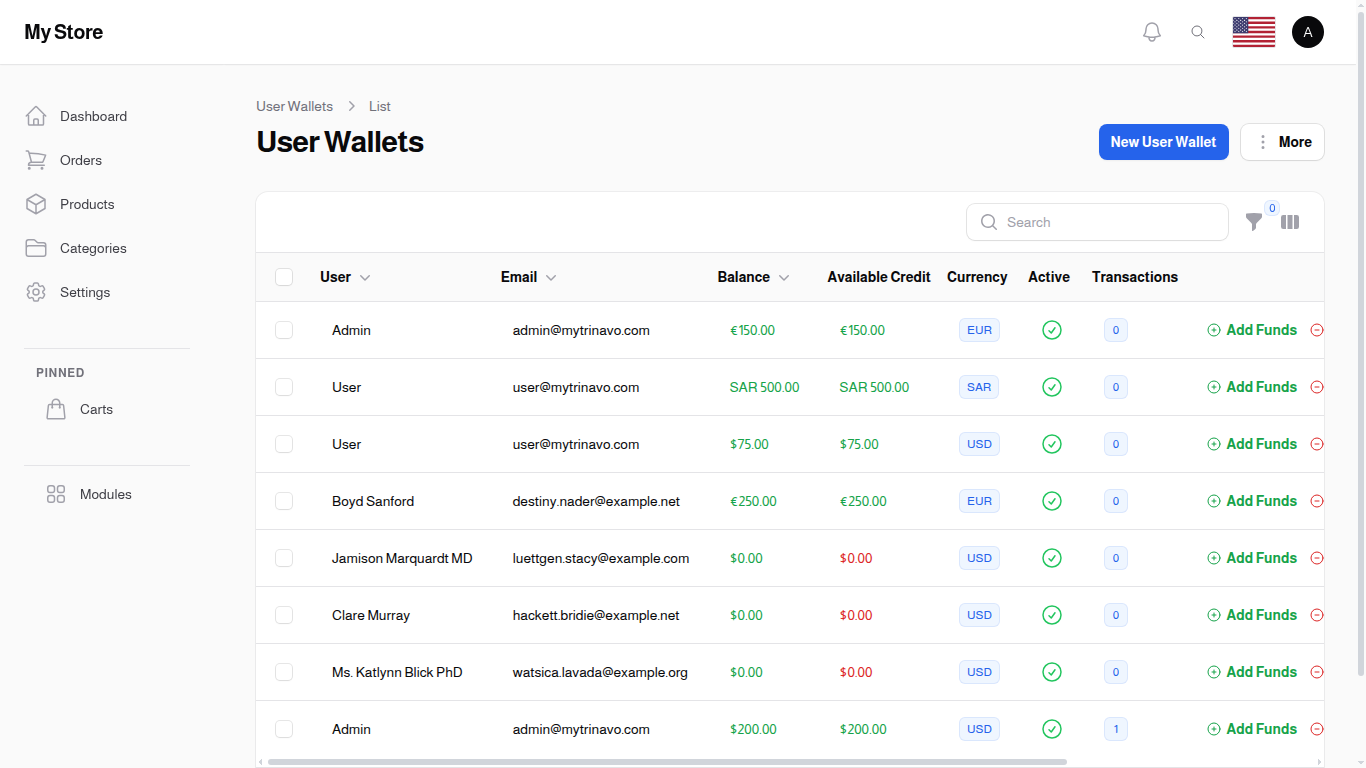Viewport: 1366px width, 768px height.
Task: Click the filter funnel icon above the table
Action: 1254,222
